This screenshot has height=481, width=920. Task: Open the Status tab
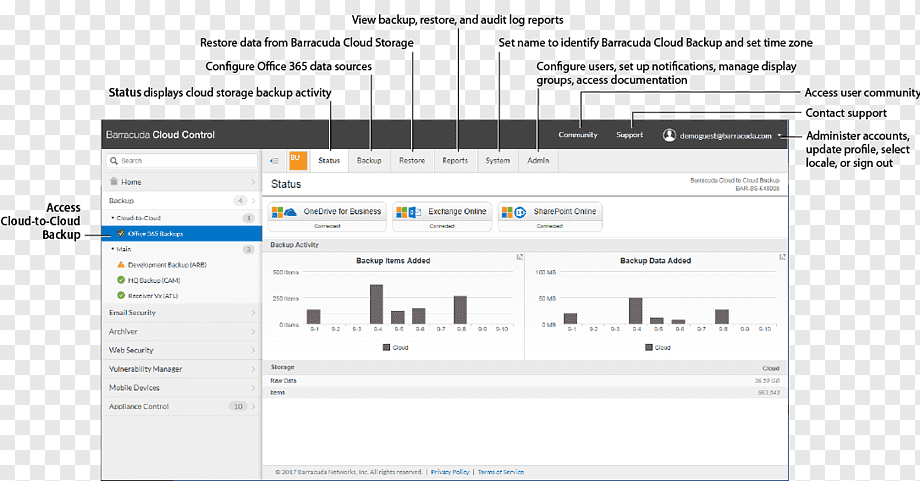pyautogui.click(x=329, y=161)
